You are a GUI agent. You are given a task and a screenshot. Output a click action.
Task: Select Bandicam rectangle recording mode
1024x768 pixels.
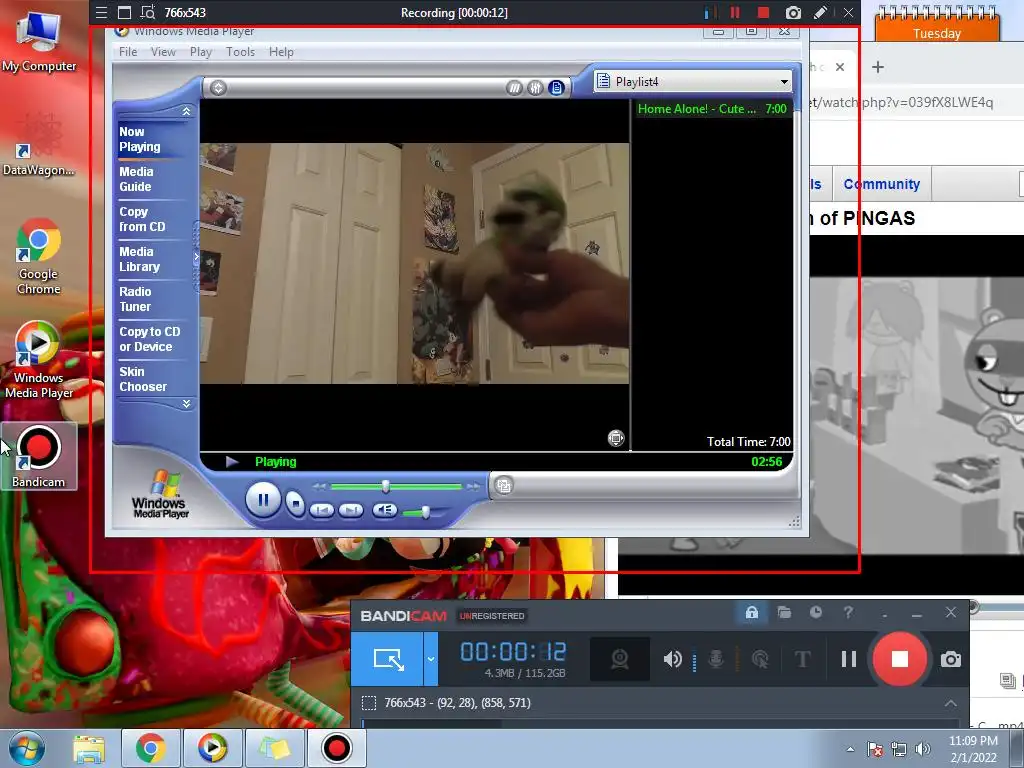click(388, 659)
